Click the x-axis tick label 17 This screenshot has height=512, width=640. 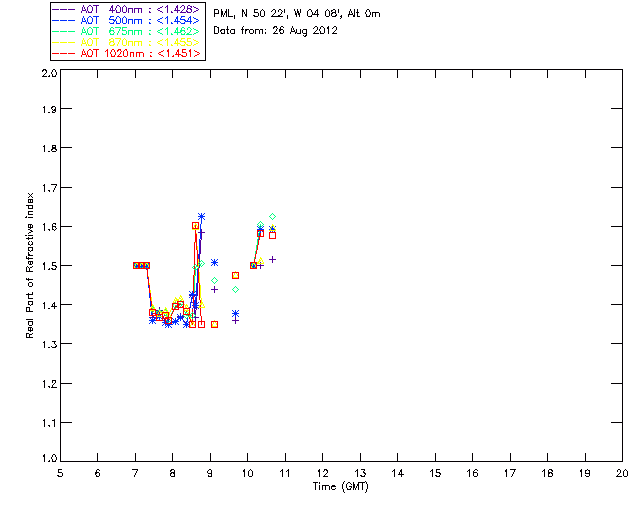tap(510, 473)
